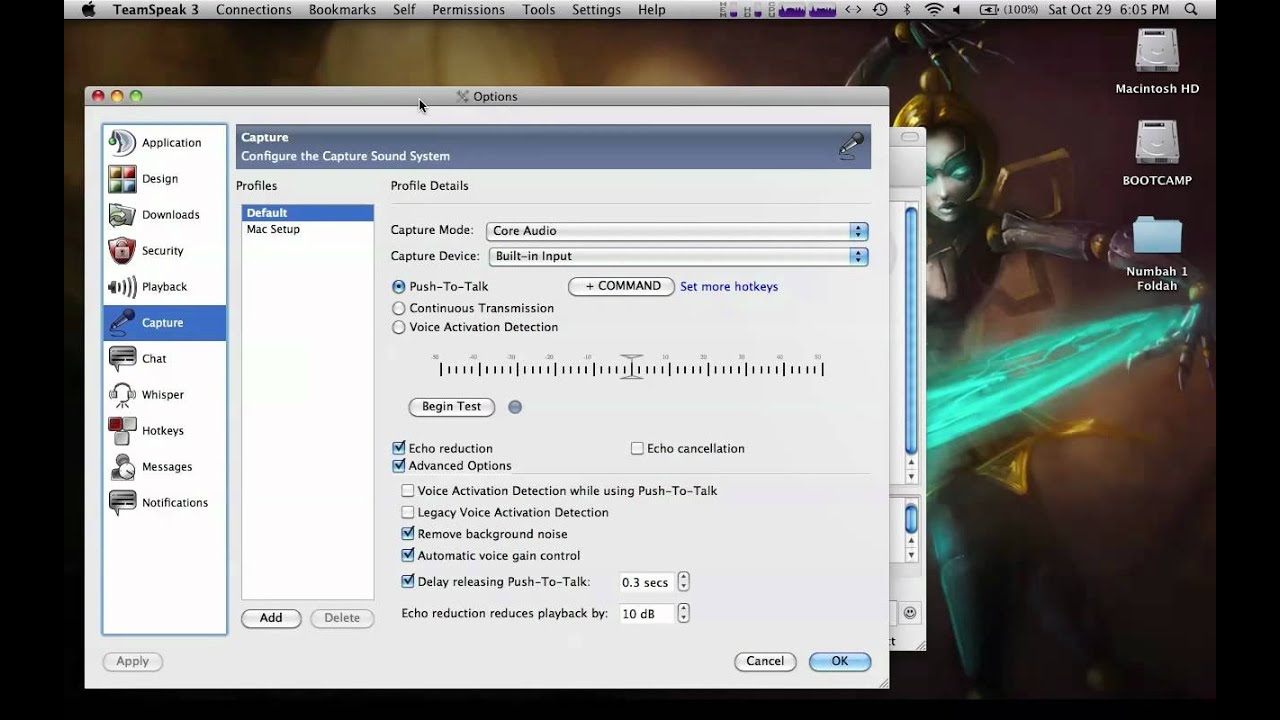
Task: Add a new capture profile
Action: [x=271, y=618]
